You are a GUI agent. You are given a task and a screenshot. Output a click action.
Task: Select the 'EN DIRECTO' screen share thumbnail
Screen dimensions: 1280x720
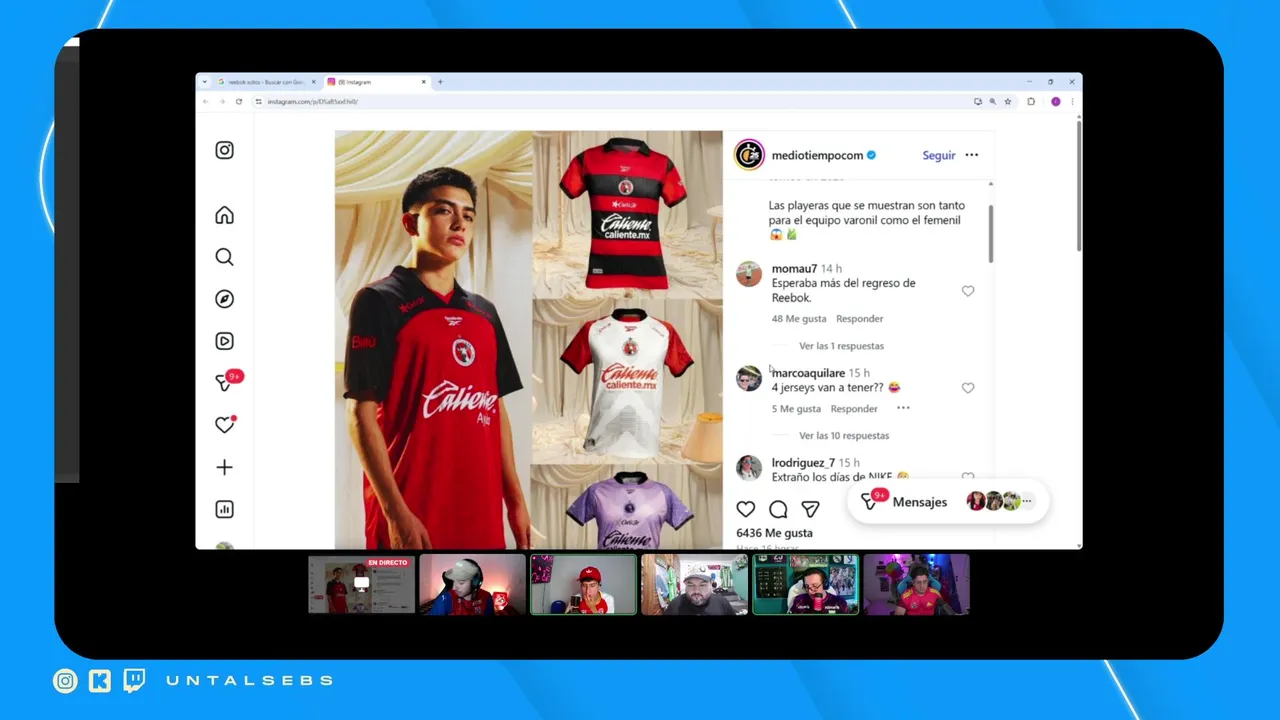click(x=361, y=584)
